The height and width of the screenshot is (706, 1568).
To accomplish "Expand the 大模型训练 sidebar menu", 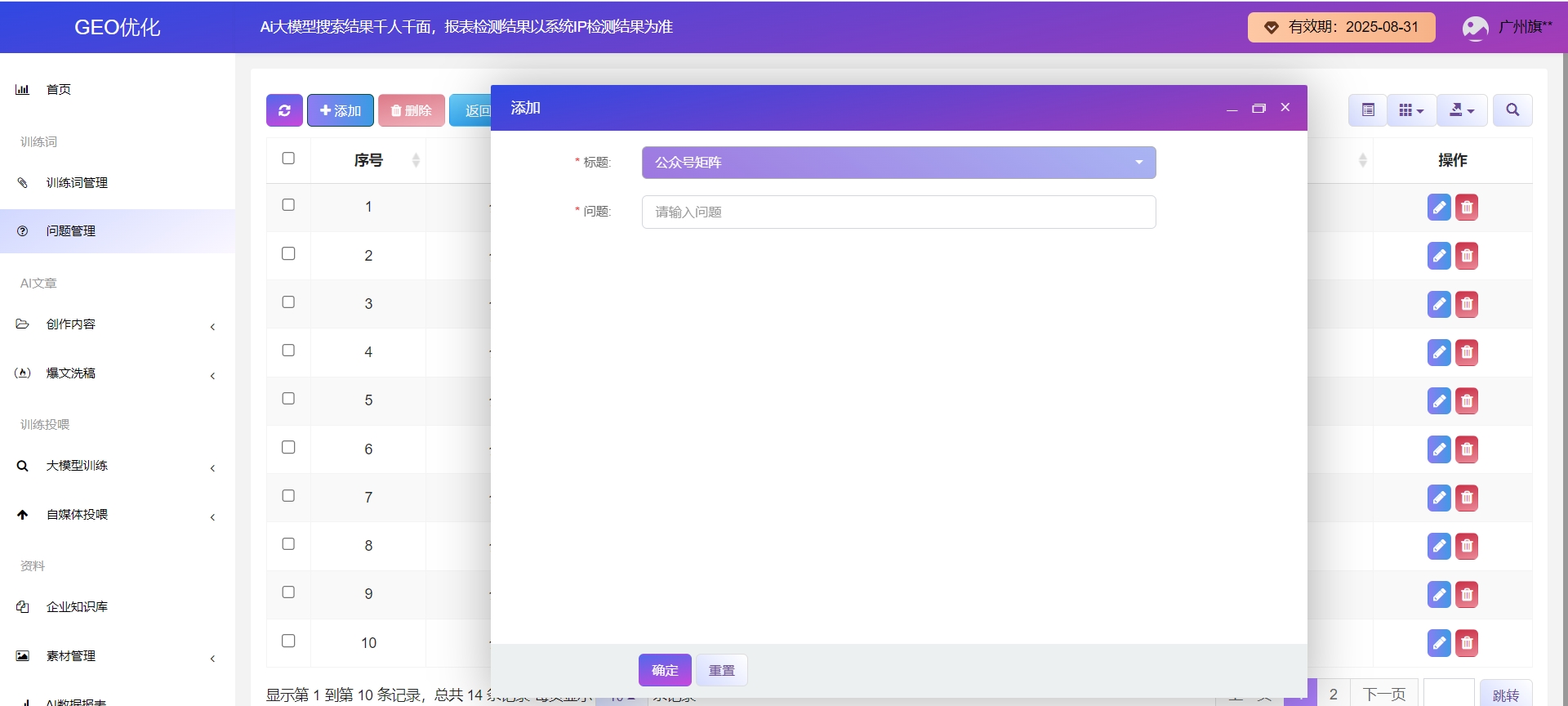I will tap(77, 466).
